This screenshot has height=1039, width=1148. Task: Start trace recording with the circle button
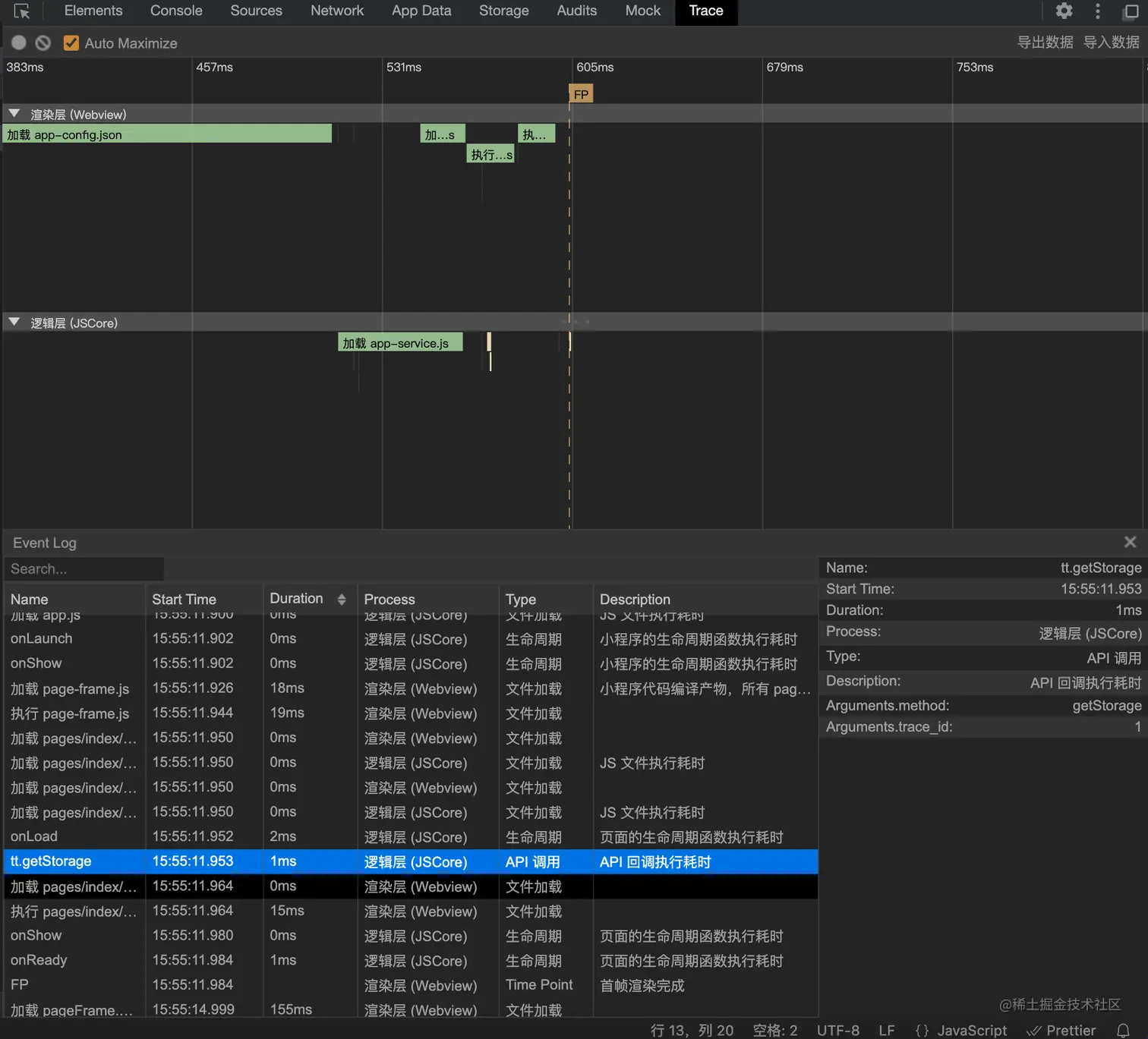coord(19,43)
